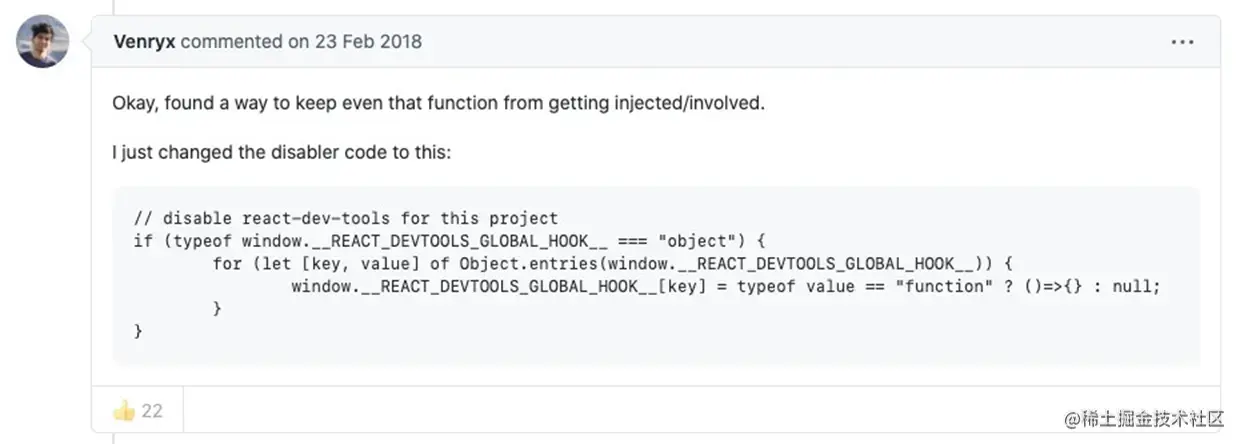Click the Venryx user avatar
This screenshot has width=1240, height=444.
click(x=42, y=42)
